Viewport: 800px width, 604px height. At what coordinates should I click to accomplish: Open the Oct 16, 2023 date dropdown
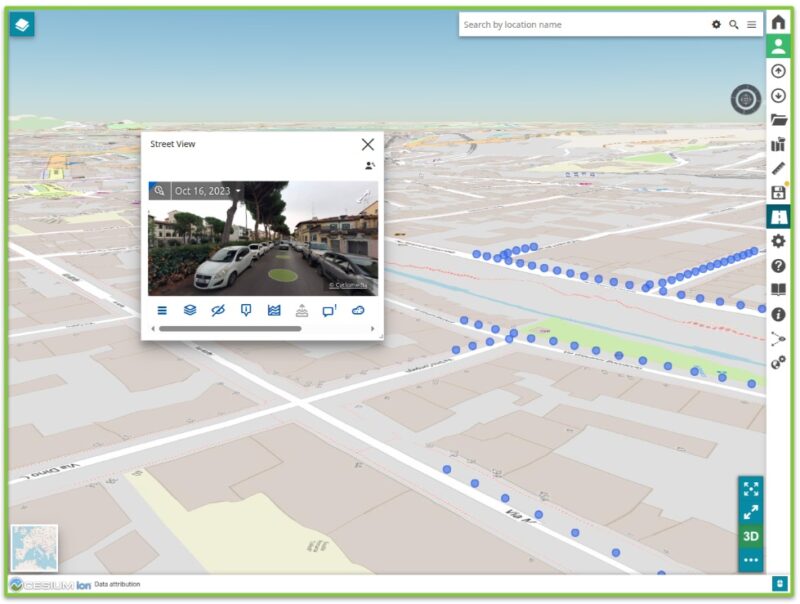coord(207,191)
